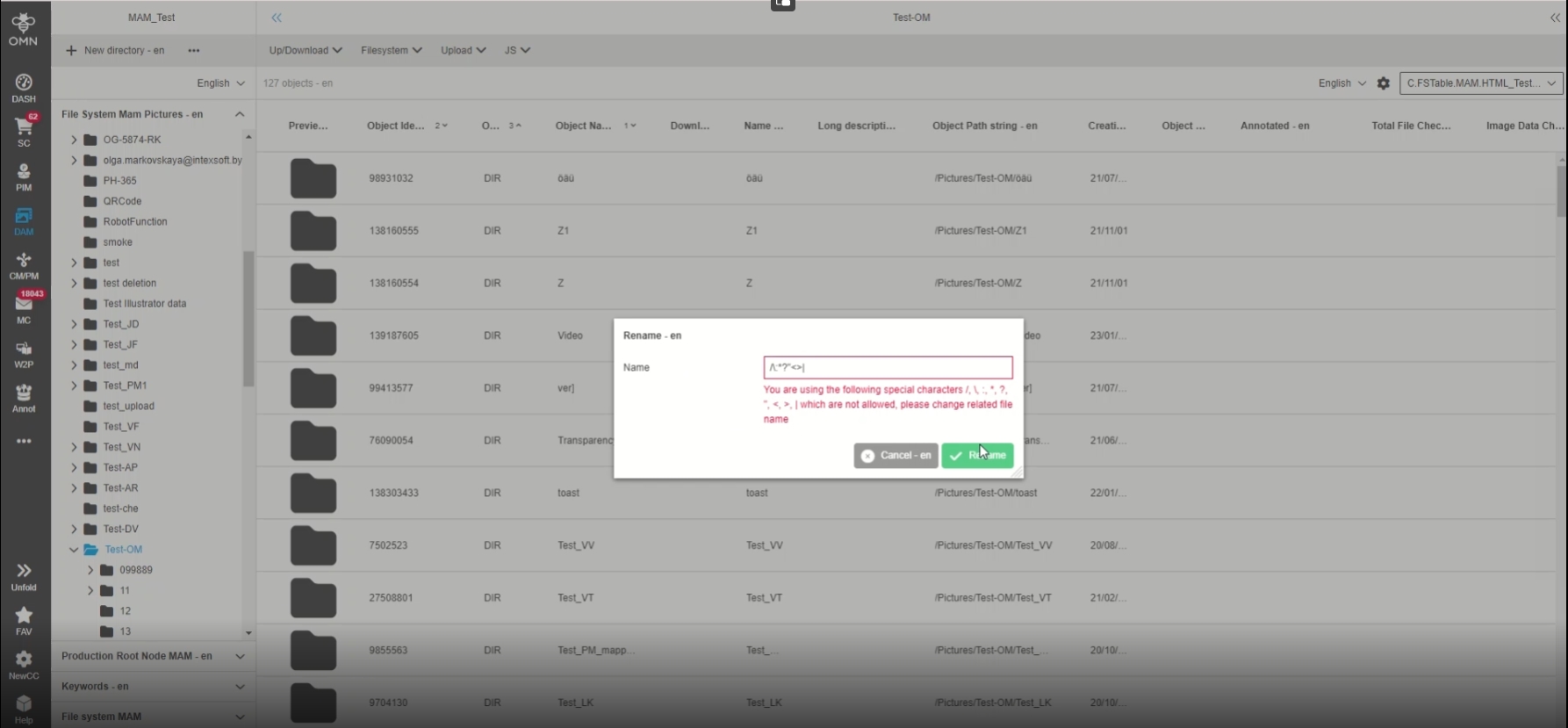Expand the Production Root Node MAM panel

[240, 656]
